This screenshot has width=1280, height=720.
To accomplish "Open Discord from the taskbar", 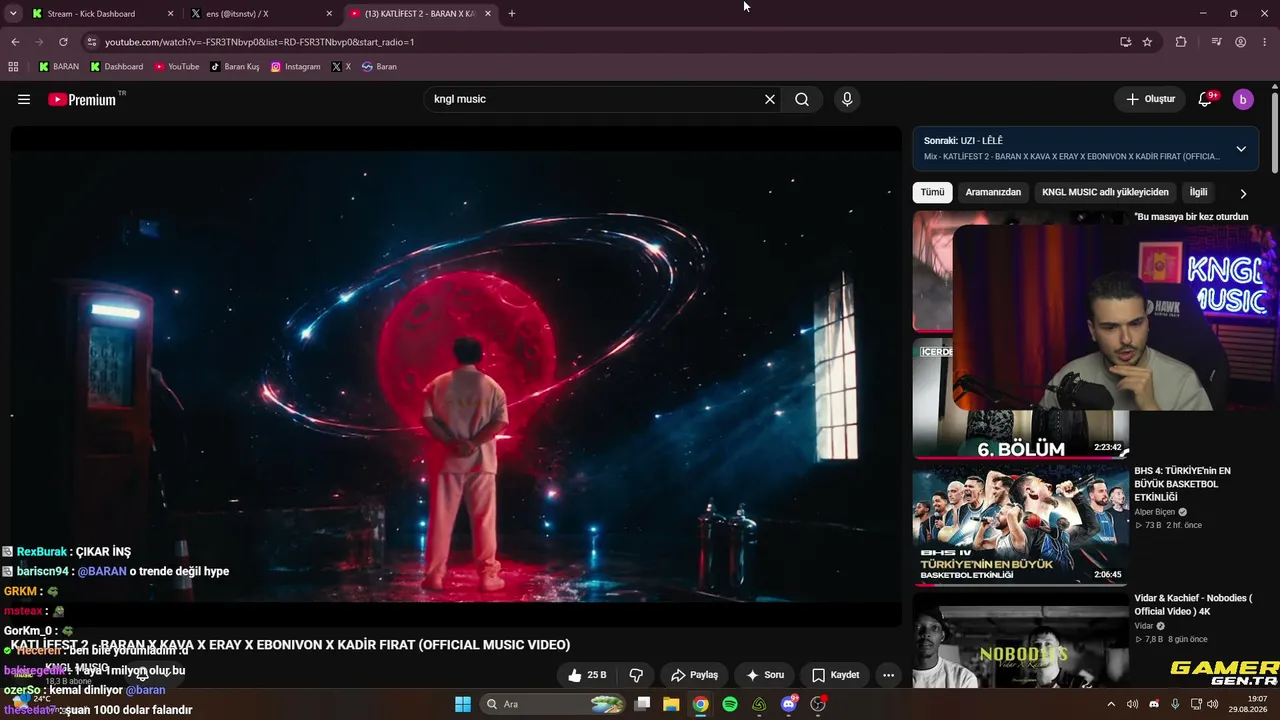I will (x=789, y=704).
